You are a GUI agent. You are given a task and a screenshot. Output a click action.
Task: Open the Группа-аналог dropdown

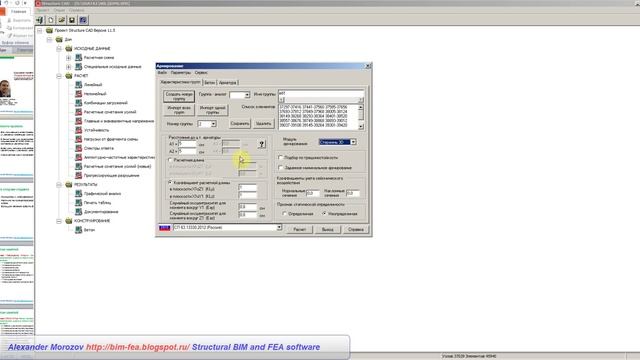tap(247, 95)
